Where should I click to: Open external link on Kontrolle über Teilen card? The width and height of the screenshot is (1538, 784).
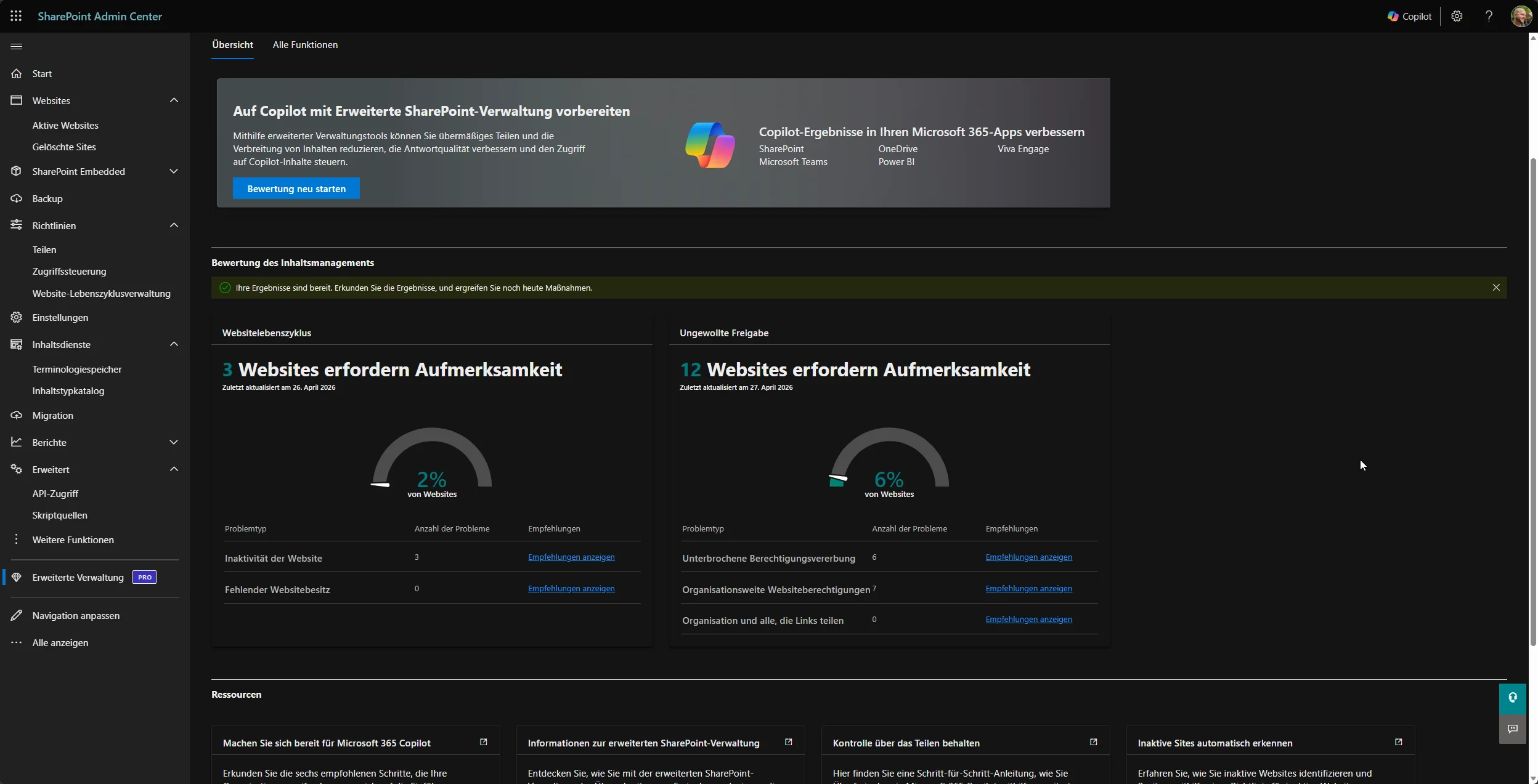pos(1094,742)
